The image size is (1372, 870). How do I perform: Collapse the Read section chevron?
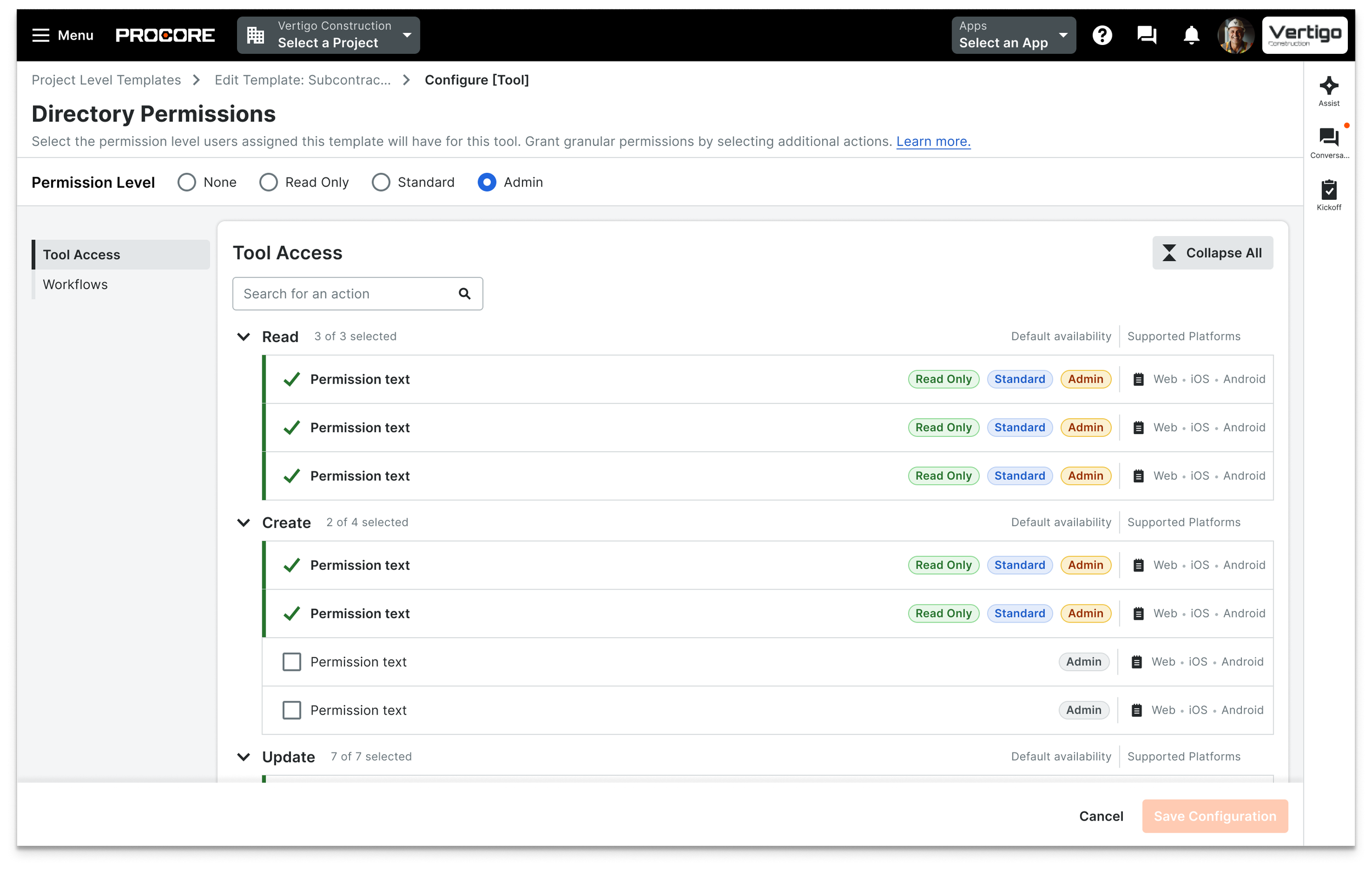pos(243,336)
